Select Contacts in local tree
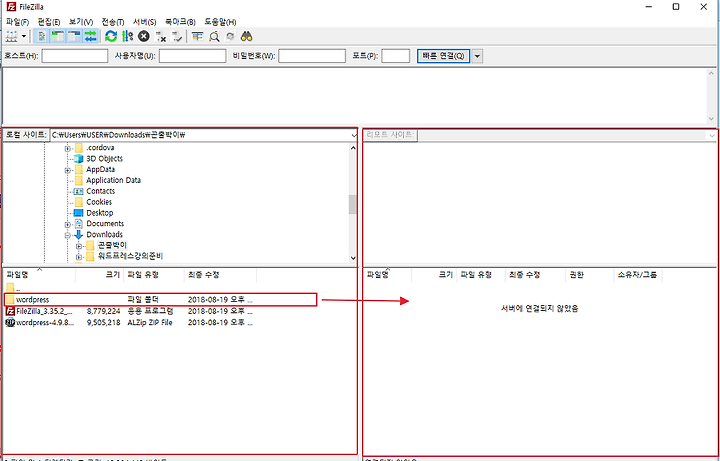Viewport: 720px width, 461px height. [101, 191]
